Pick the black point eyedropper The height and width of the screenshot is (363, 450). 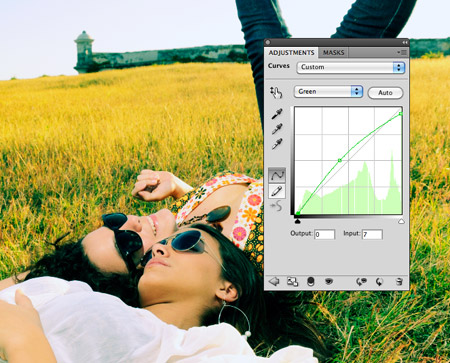point(277,114)
